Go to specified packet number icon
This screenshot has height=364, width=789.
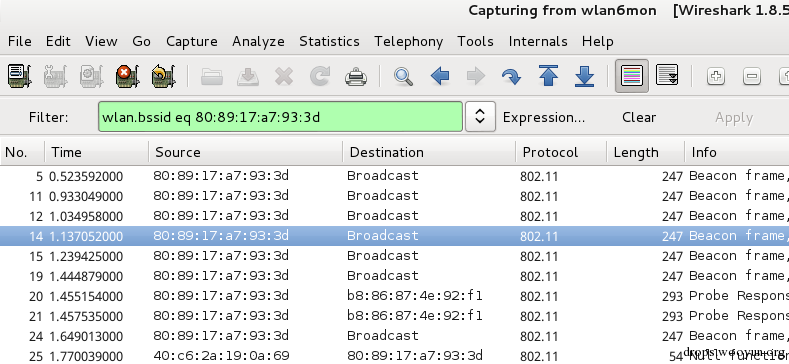click(512, 77)
